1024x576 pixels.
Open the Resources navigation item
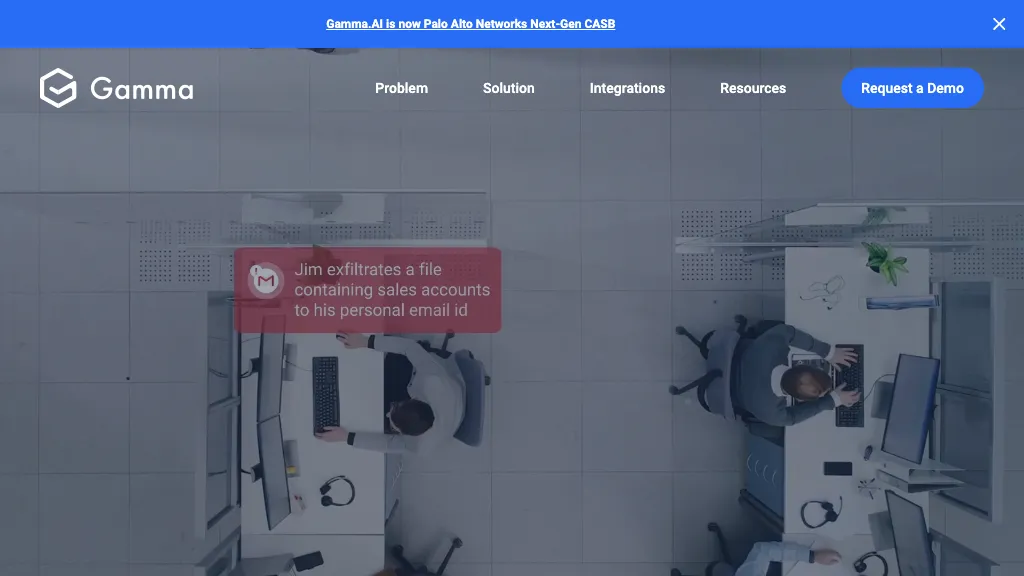pyautogui.click(x=752, y=88)
